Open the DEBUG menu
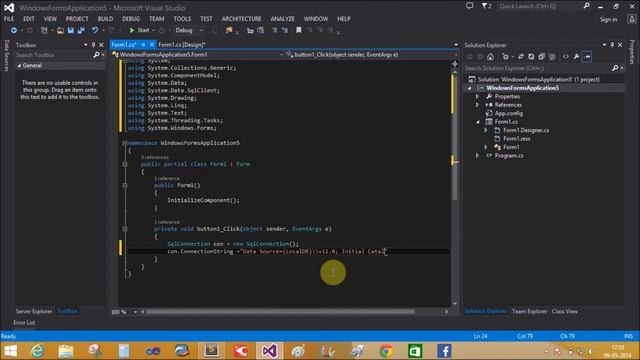 click(131, 19)
